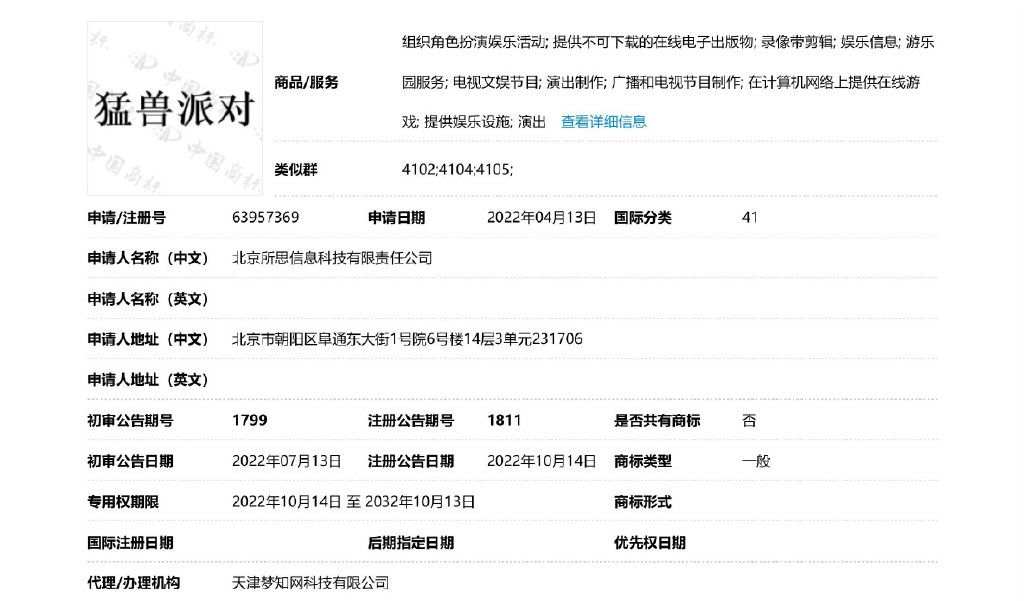Click the 是否共有商标 label

[657, 421]
